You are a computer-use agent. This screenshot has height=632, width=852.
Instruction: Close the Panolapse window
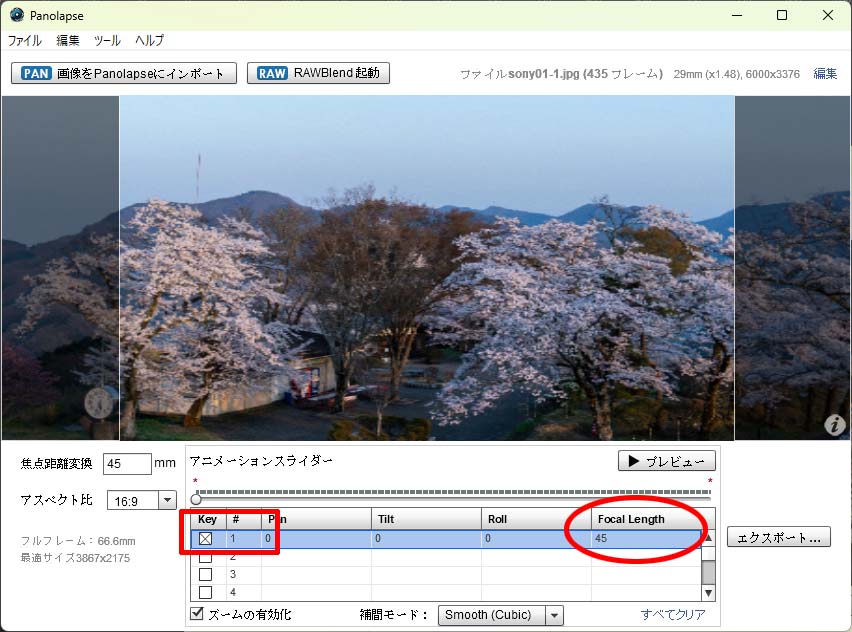(x=827, y=15)
